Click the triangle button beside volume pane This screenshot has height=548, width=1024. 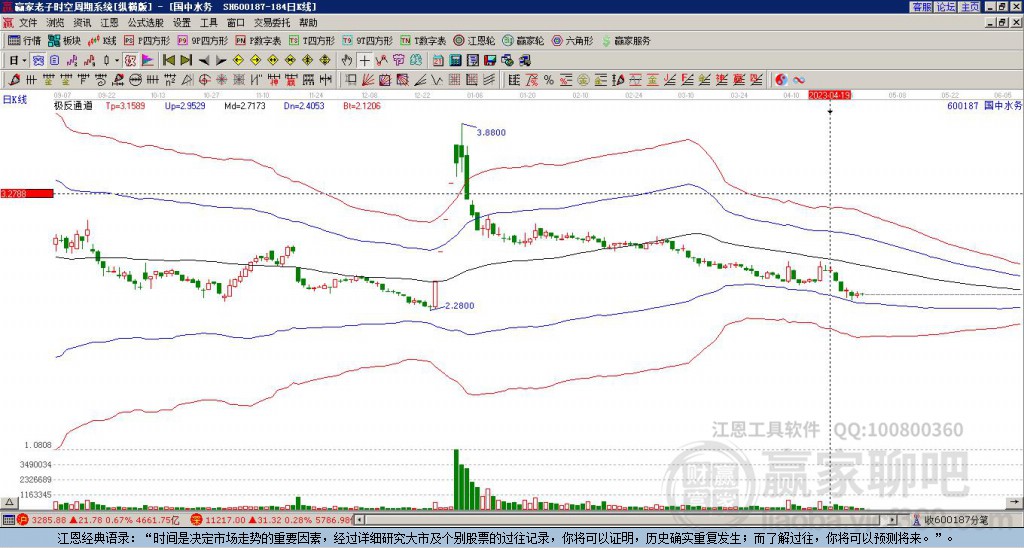click(9, 502)
